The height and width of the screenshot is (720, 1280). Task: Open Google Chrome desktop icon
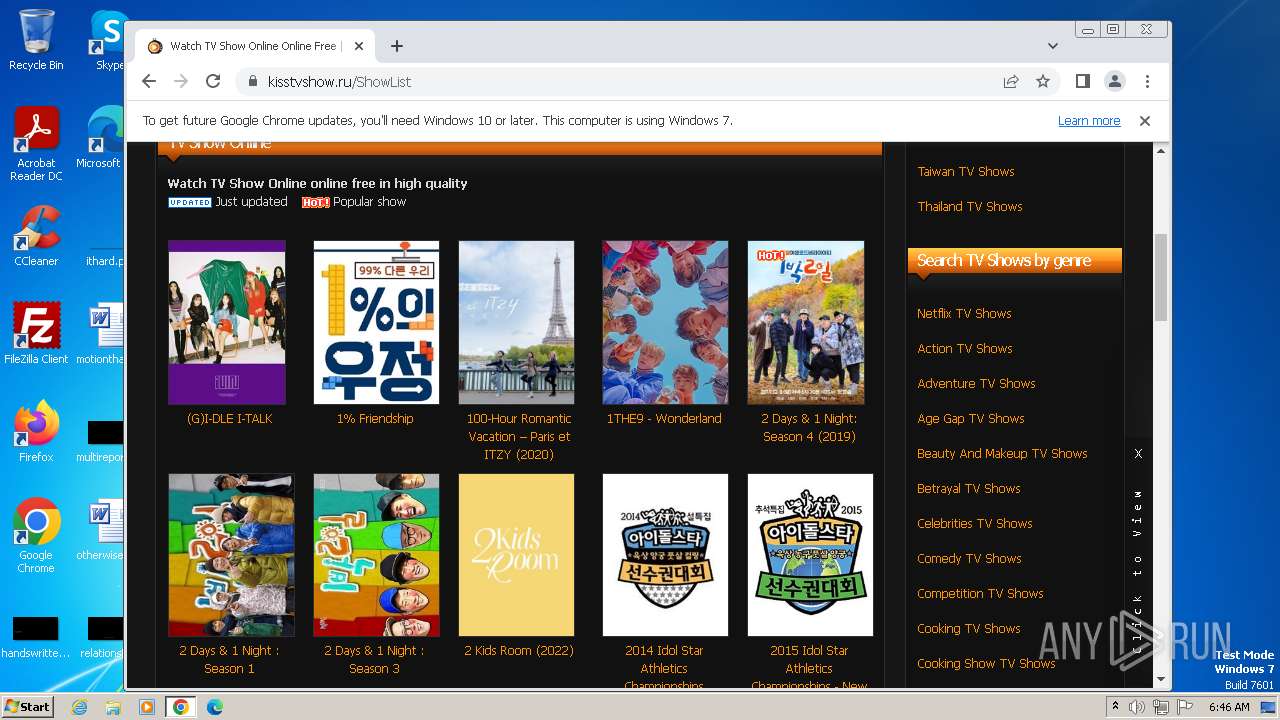coord(36,536)
